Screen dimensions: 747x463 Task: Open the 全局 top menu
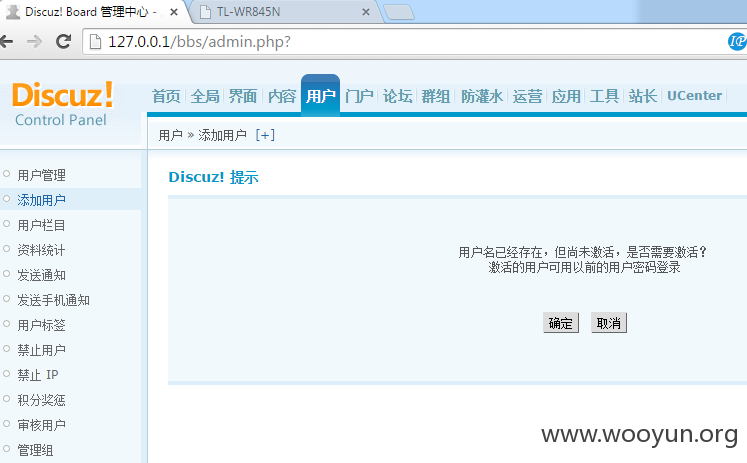[205, 96]
